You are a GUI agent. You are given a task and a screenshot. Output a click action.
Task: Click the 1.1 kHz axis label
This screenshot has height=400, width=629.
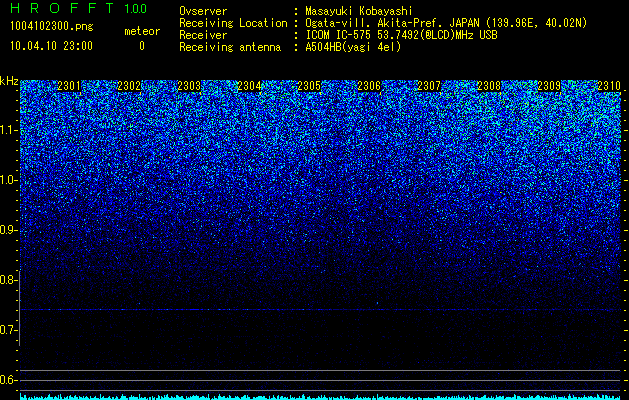pos(9,130)
